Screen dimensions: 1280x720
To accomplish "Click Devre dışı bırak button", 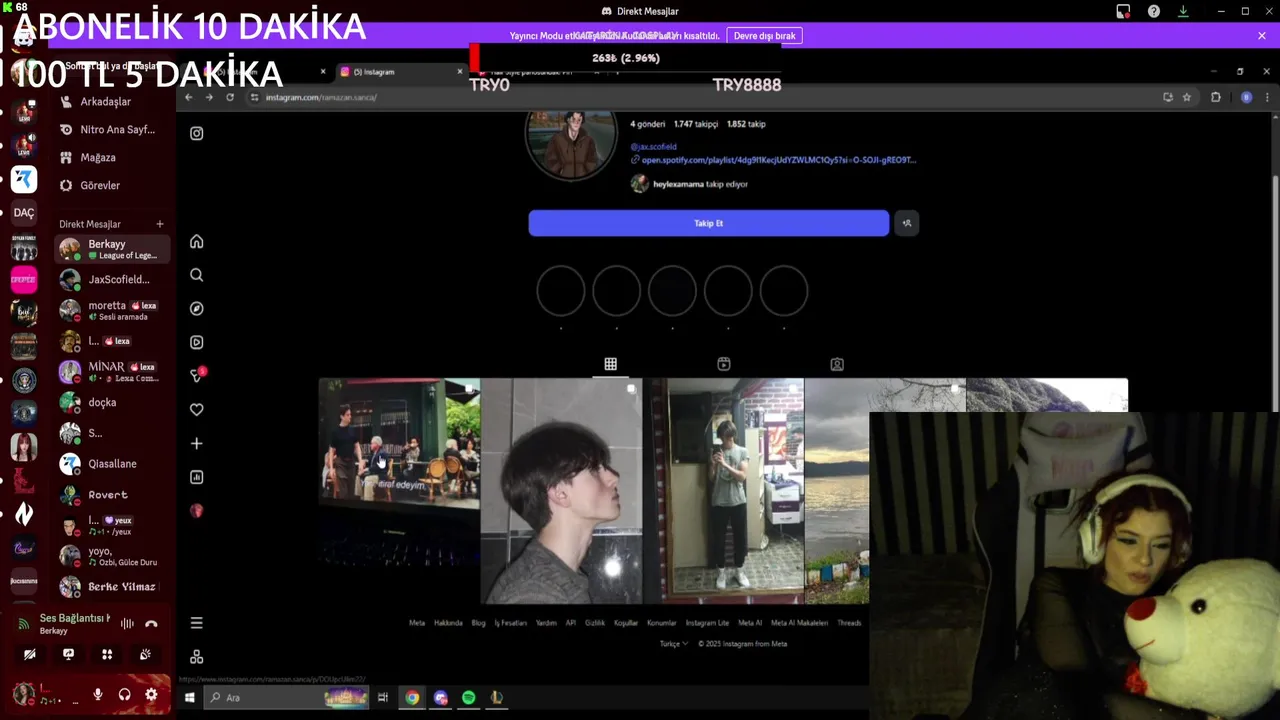I will tap(764, 36).
